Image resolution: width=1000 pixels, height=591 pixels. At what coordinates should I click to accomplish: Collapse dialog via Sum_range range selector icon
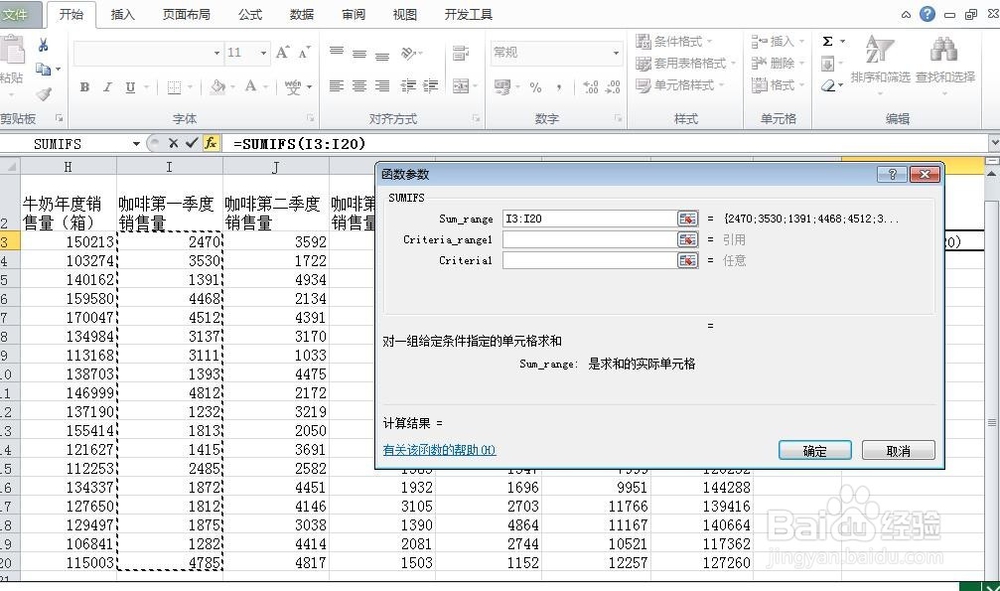(x=687, y=217)
